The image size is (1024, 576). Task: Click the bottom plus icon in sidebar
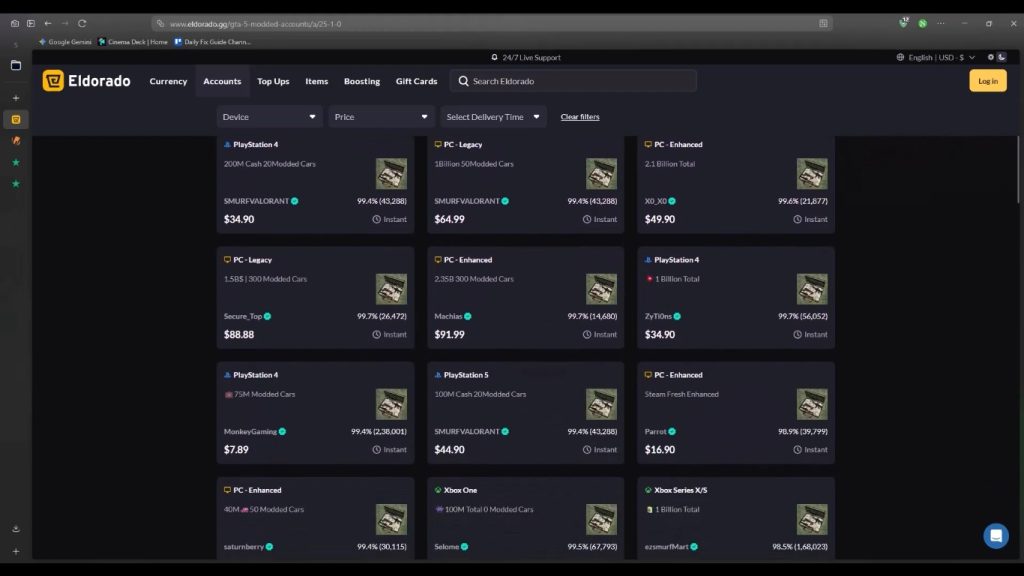[x=16, y=551]
